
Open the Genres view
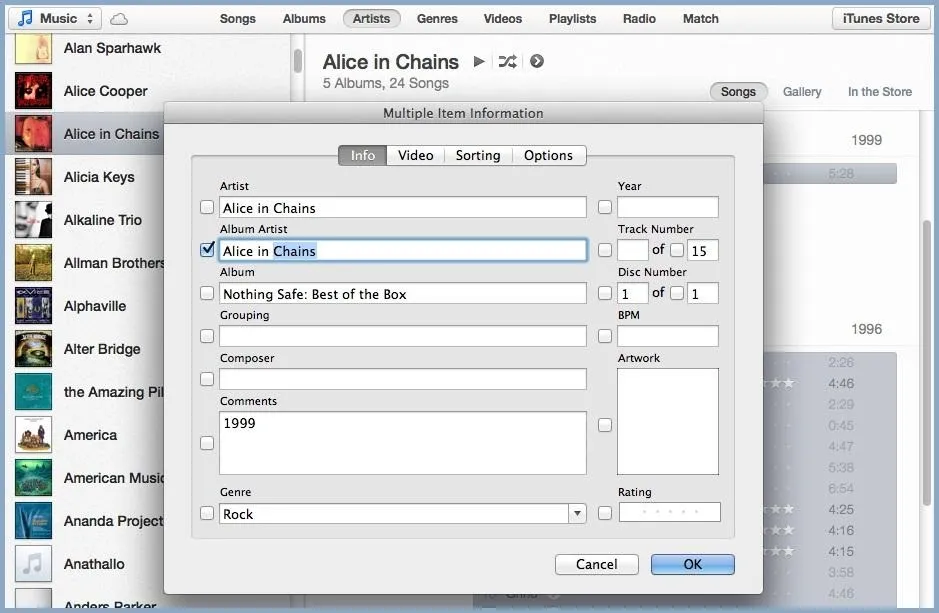pyautogui.click(x=437, y=19)
